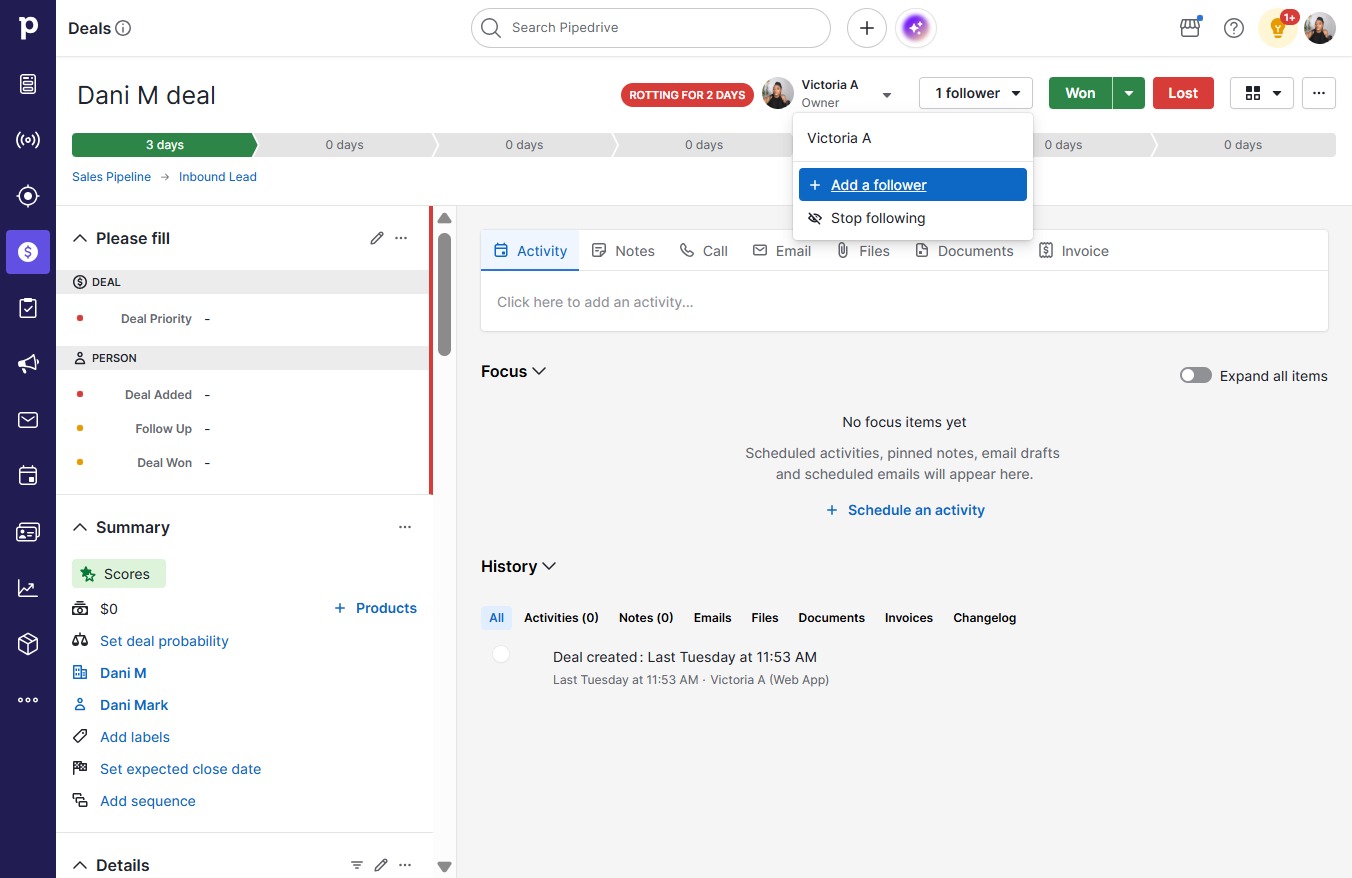This screenshot has width=1352, height=878.
Task: Switch to the Call tab
Action: (x=704, y=251)
